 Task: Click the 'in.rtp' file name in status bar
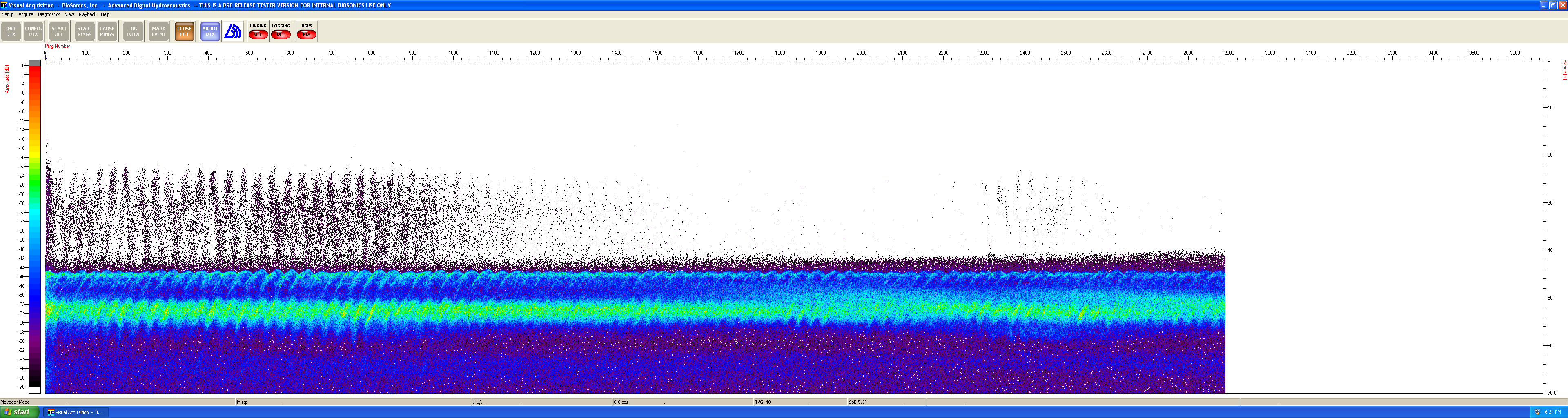tap(242, 402)
